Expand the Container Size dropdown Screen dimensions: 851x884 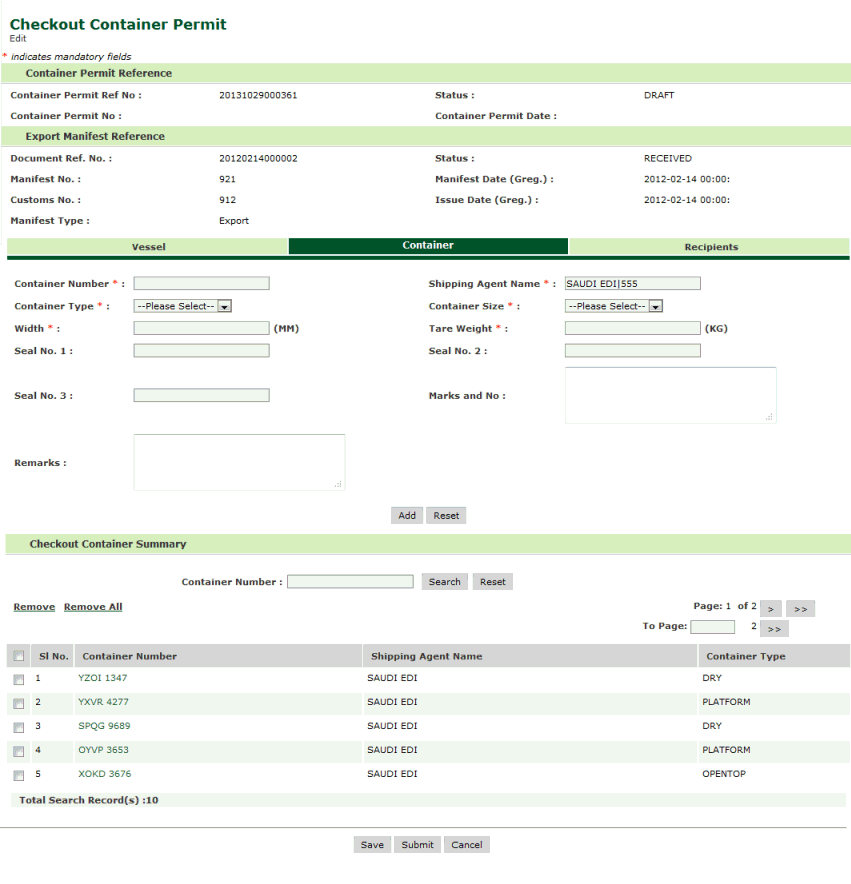coord(614,307)
